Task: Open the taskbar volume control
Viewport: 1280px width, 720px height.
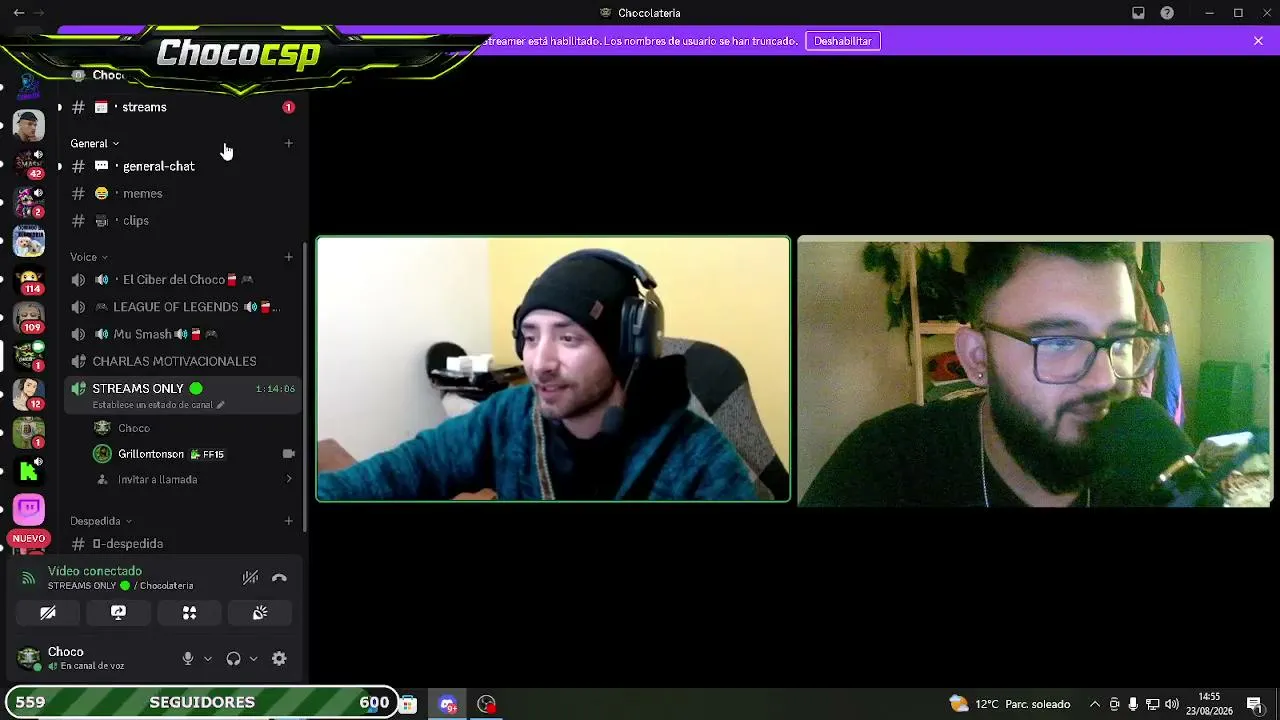Action: tap(1171, 704)
